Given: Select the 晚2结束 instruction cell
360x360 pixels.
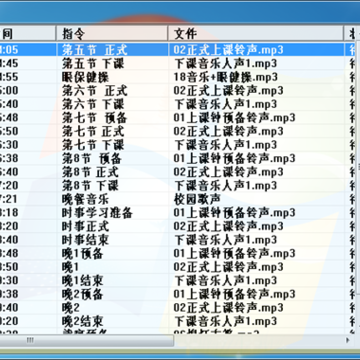Looking at the screenshot, I should click(x=82, y=321).
